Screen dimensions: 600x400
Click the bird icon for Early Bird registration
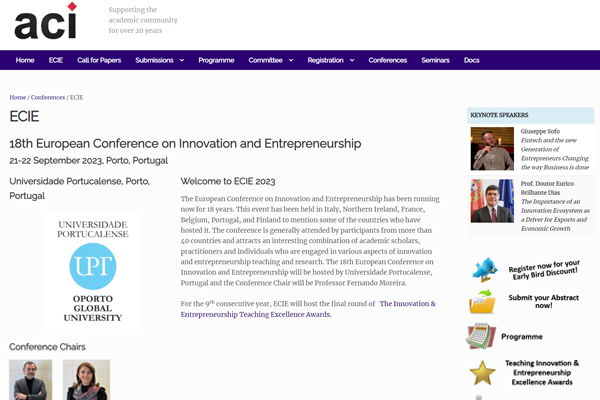tap(485, 270)
